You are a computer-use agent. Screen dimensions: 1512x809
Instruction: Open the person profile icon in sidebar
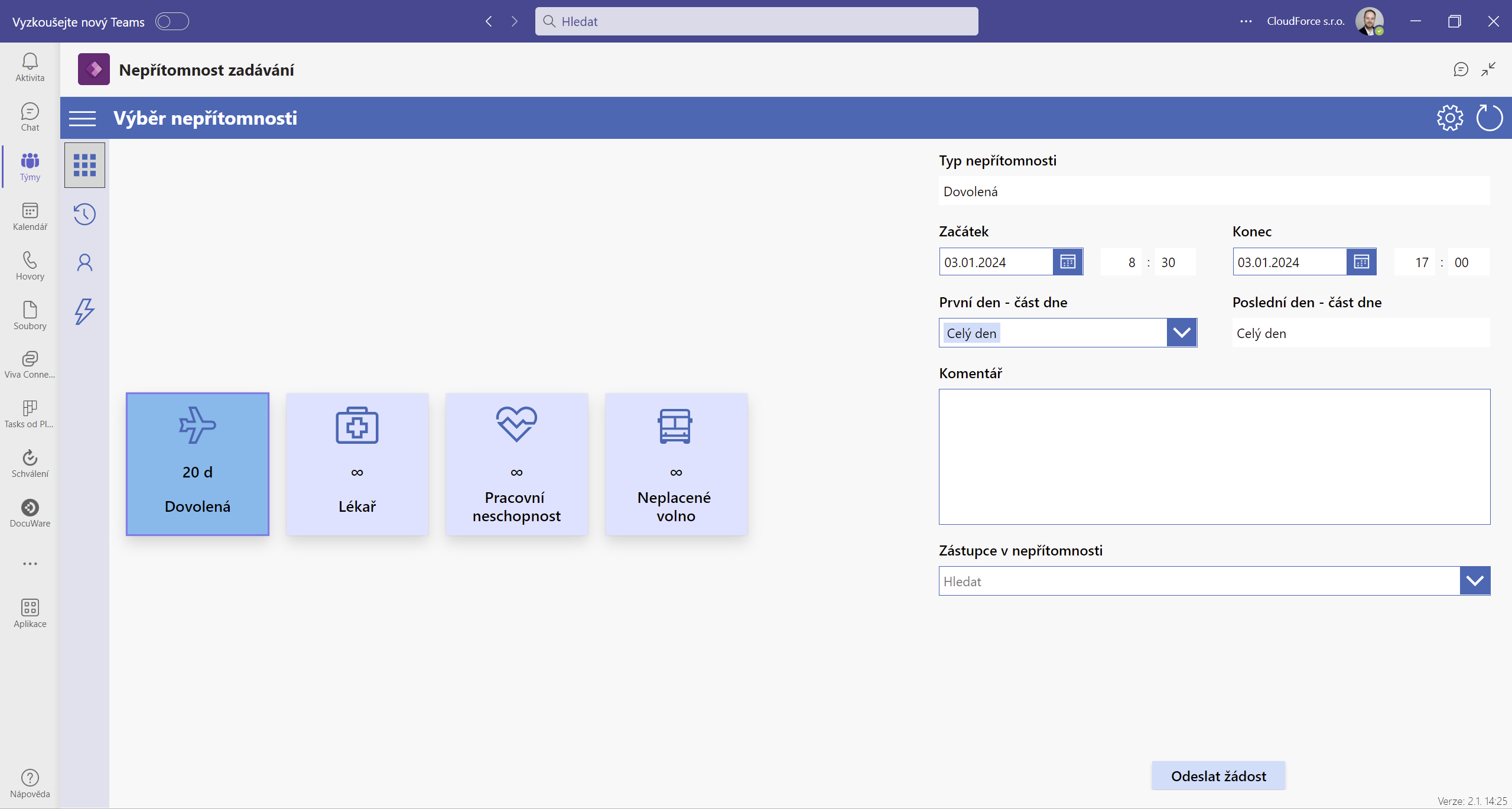point(84,262)
